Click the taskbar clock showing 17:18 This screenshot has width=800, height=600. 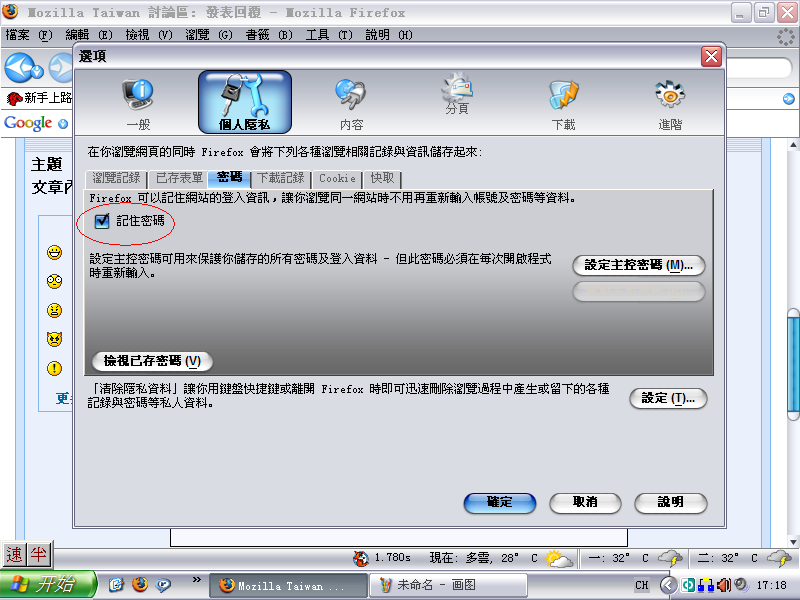pos(771,585)
